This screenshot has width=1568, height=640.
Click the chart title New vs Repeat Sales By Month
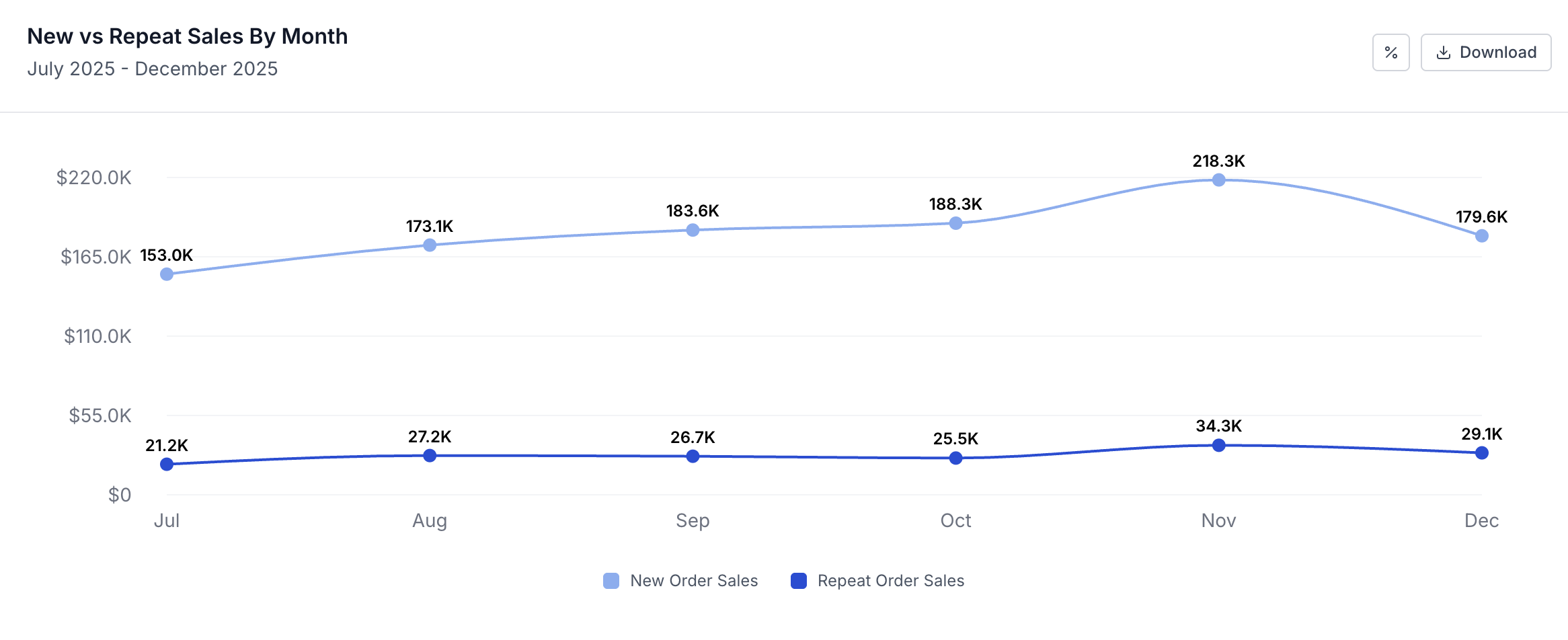pyautogui.click(x=188, y=36)
